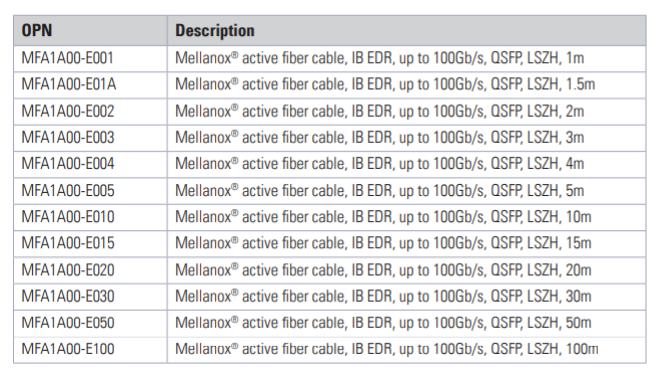Select the MFA1A00-E020 part number cell

pyautogui.click(x=90, y=270)
